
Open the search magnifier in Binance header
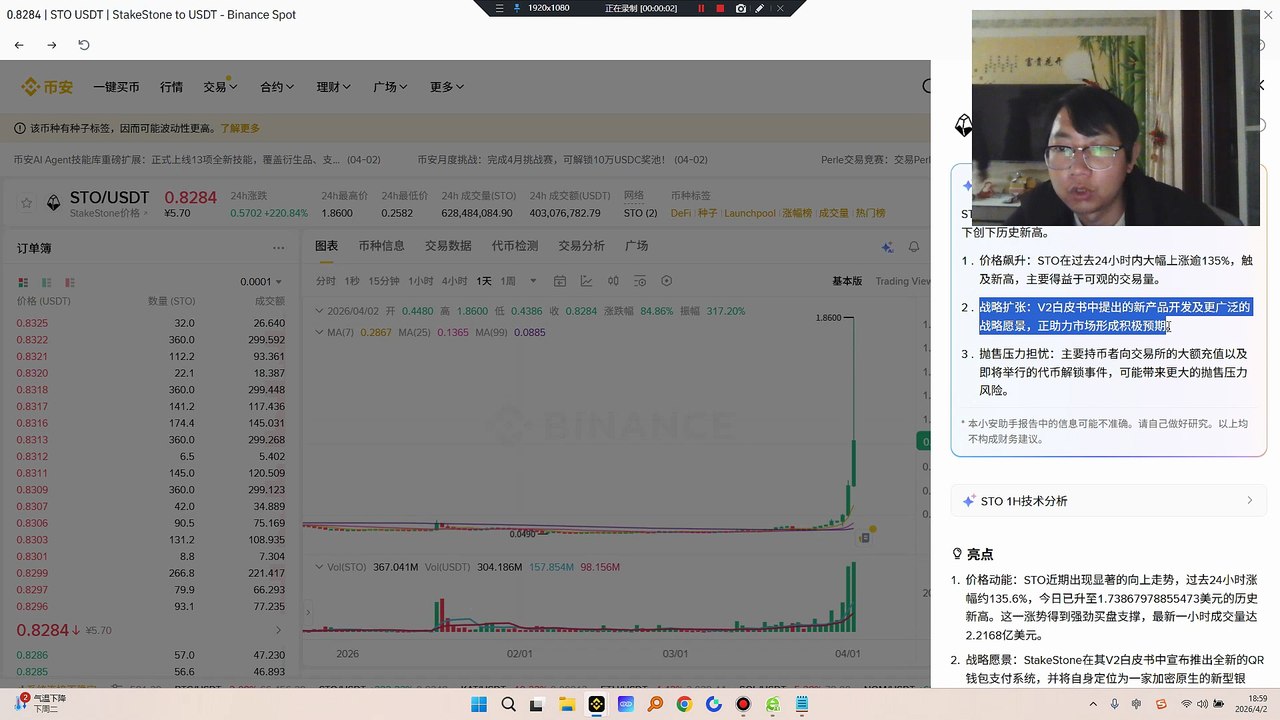pyautogui.click(x=926, y=87)
